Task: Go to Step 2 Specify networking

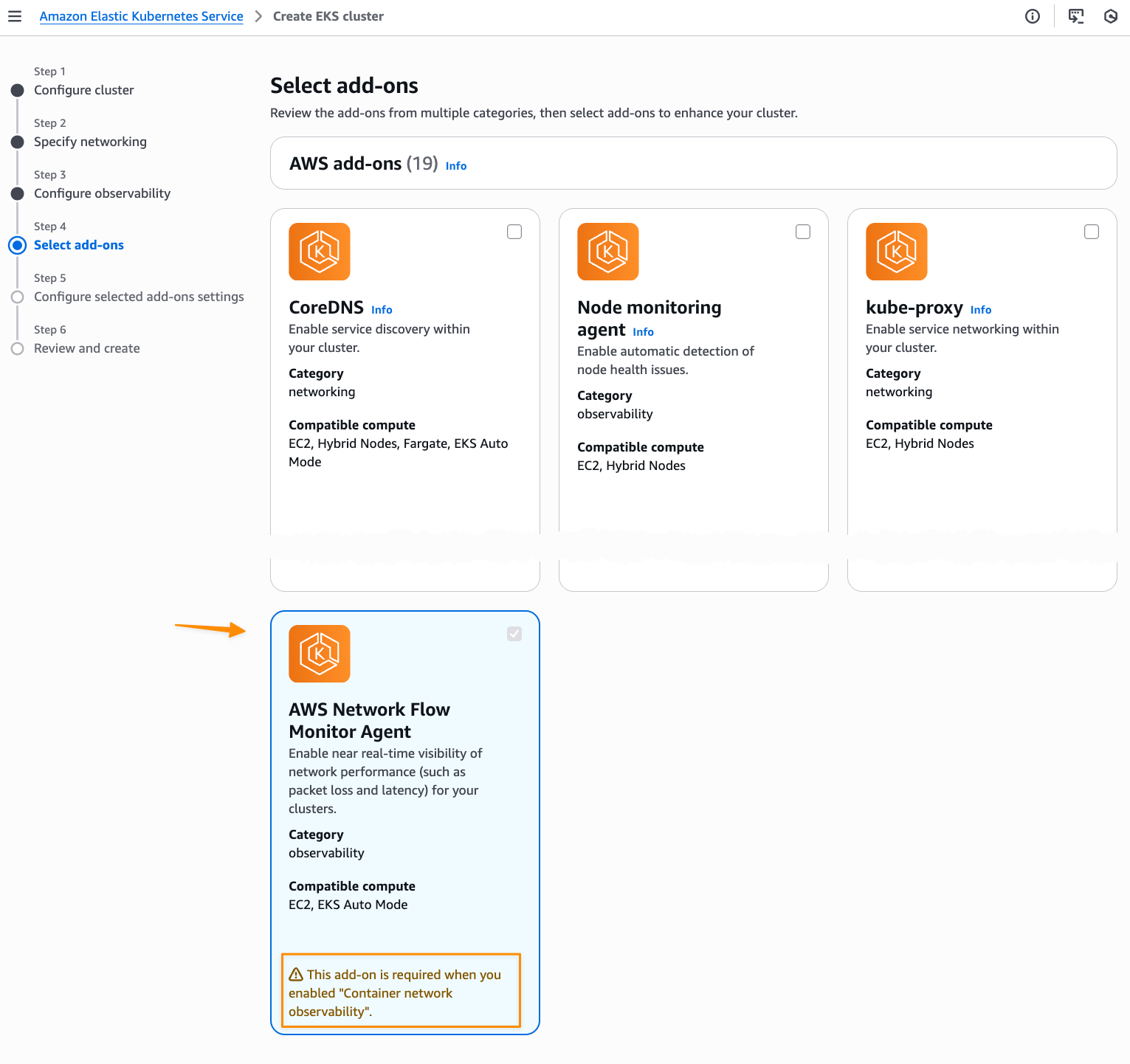Action: click(90, 142)
